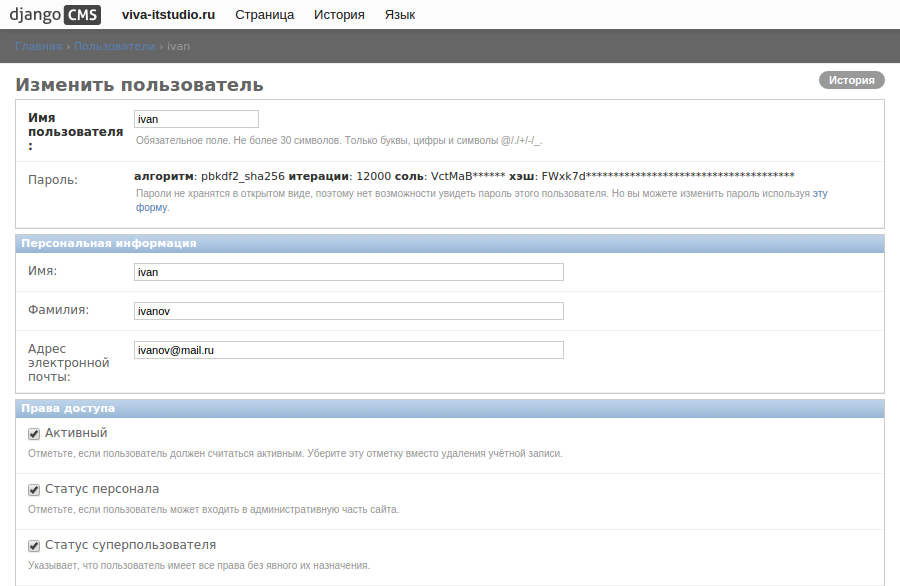This screenshot has width=900, height=586.
Task: Navigate to Пользователи breadcrumb link
Action: click(x=114, y=46)
